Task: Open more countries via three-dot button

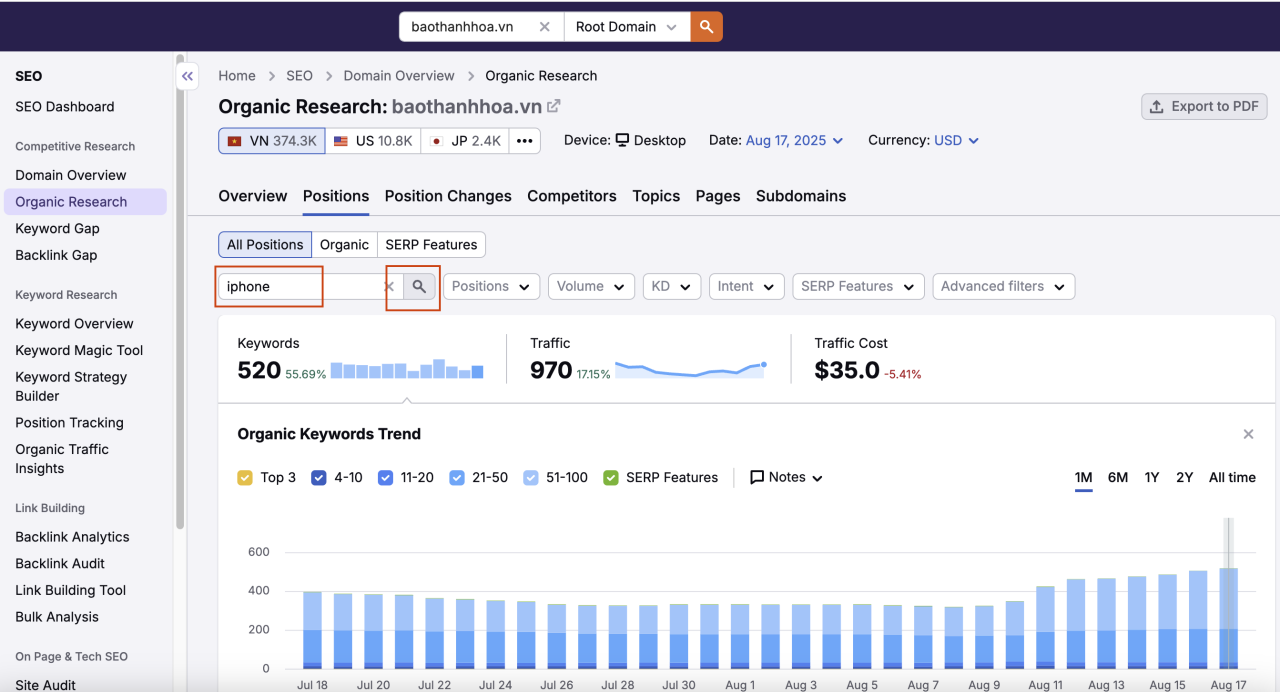Action: coord(524,141)
